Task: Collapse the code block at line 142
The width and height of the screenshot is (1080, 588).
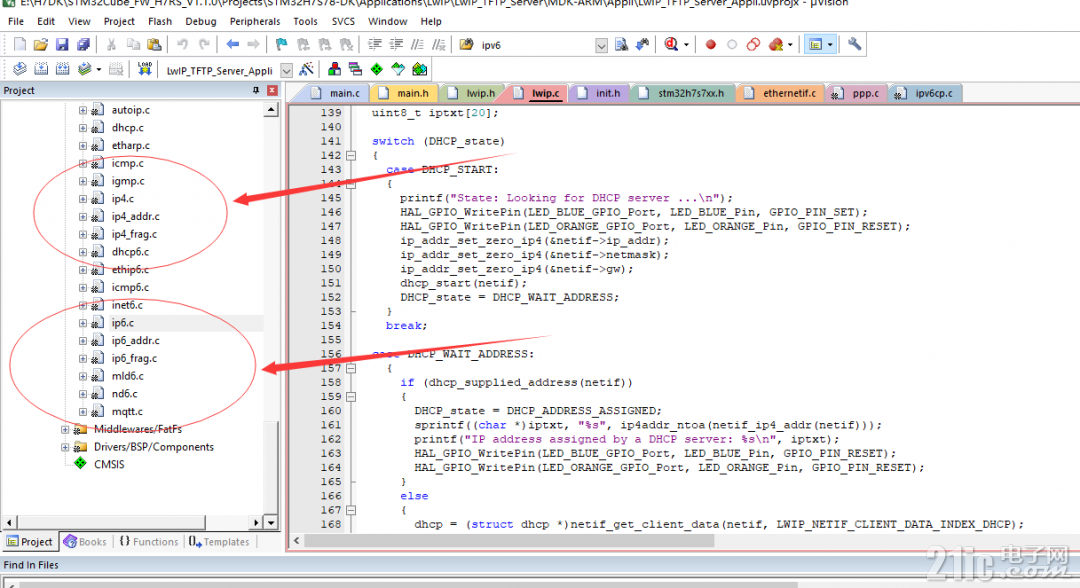Action: [351, 156]
